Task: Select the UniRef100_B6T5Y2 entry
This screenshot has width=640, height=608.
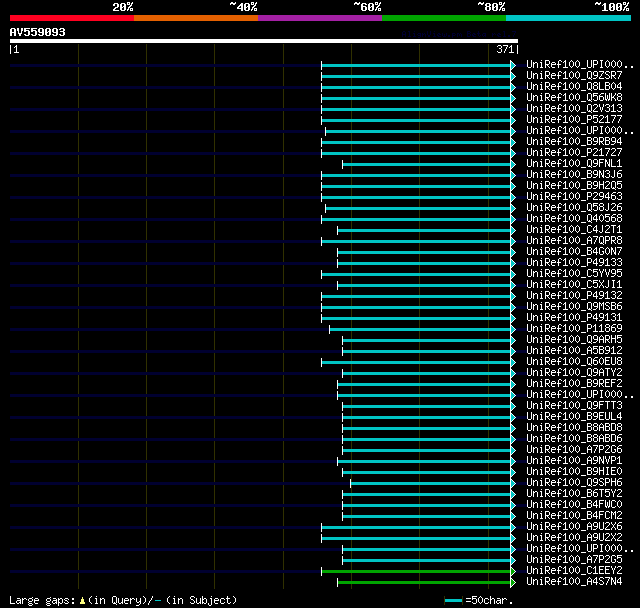Action: click(x=574, y=494)
